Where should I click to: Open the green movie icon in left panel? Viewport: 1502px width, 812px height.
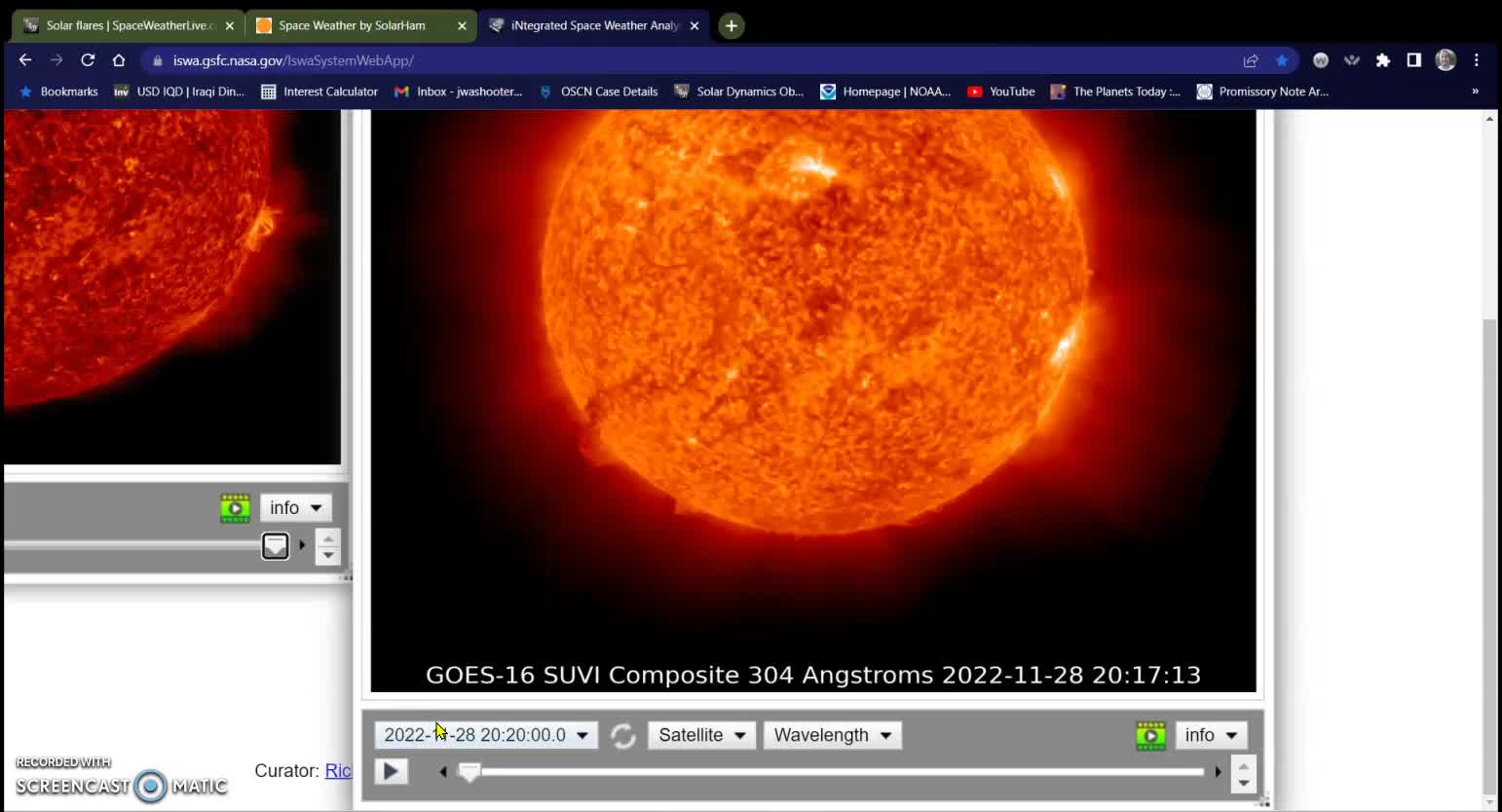pos(235,508)
